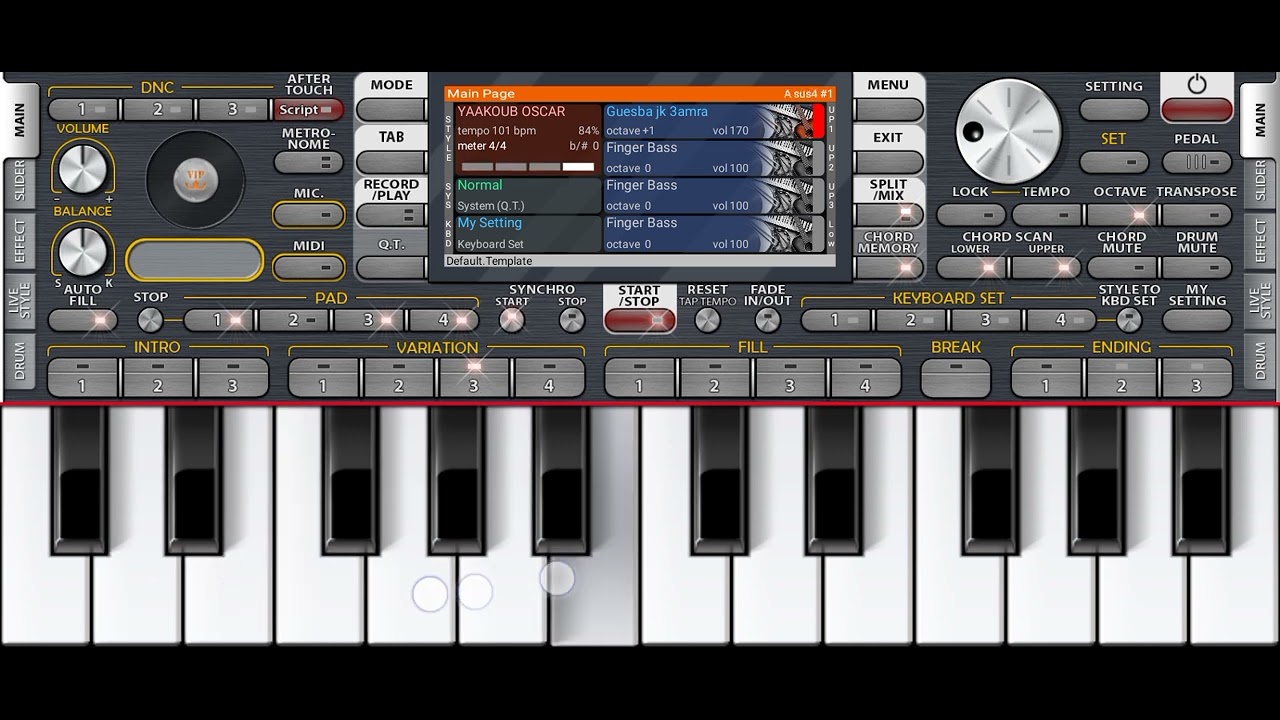Switch to left Effect tab
Viewport: 1280px width, 720px height.
point(18,241)
